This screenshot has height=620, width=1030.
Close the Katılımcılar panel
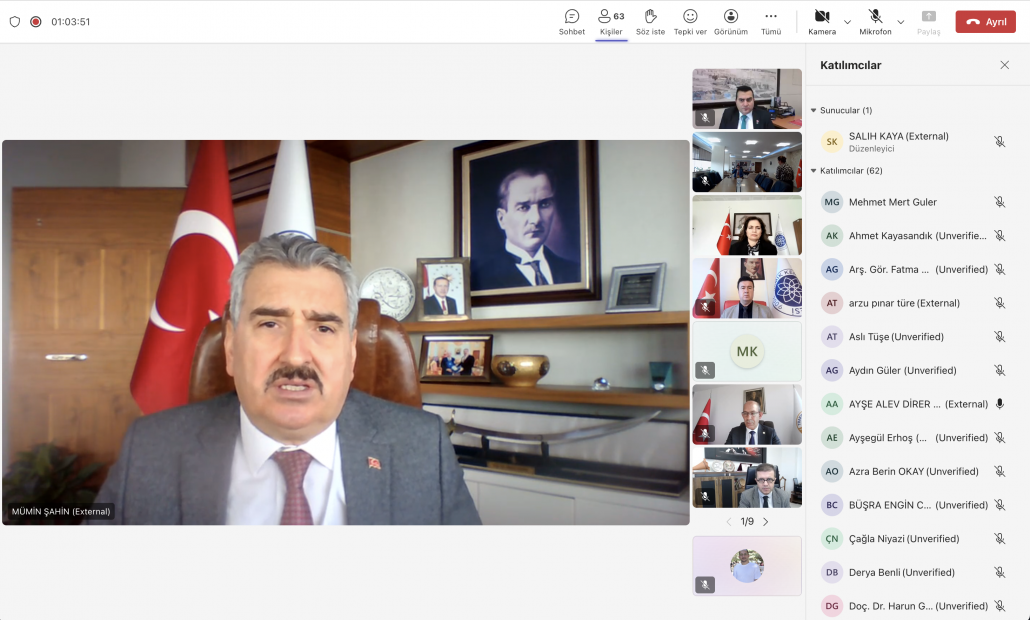1004,65
